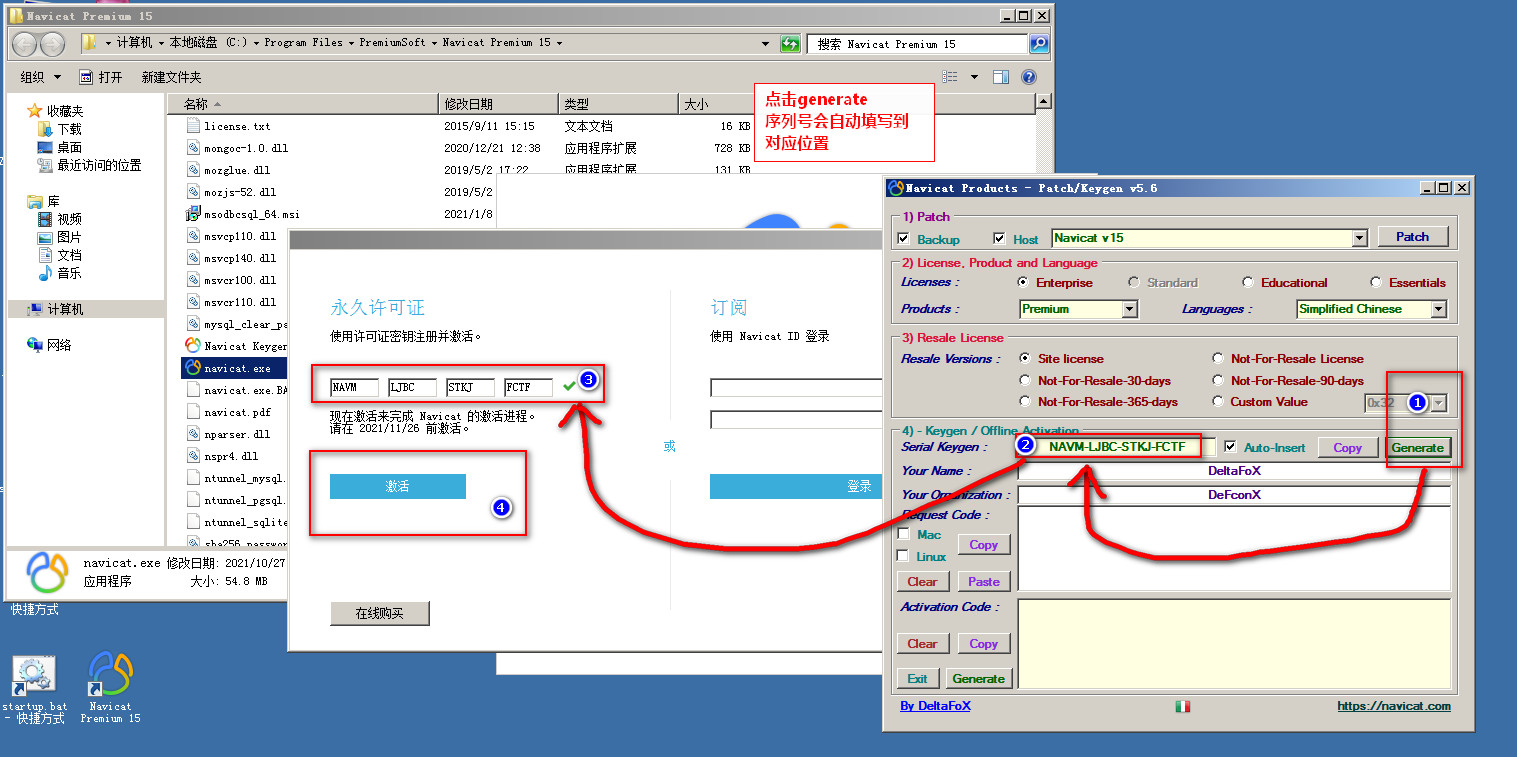Toggle the Backup checkbox
Screen dimensions: 1517x757
click(x=904, y=239)
